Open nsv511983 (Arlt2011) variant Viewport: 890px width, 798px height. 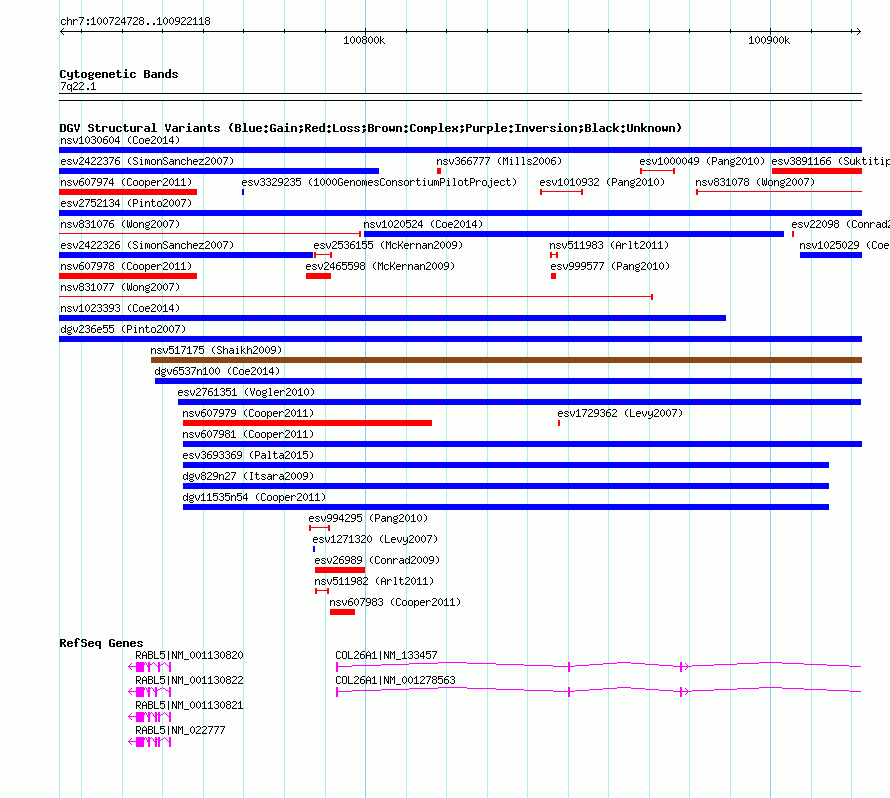pos(609,245)
